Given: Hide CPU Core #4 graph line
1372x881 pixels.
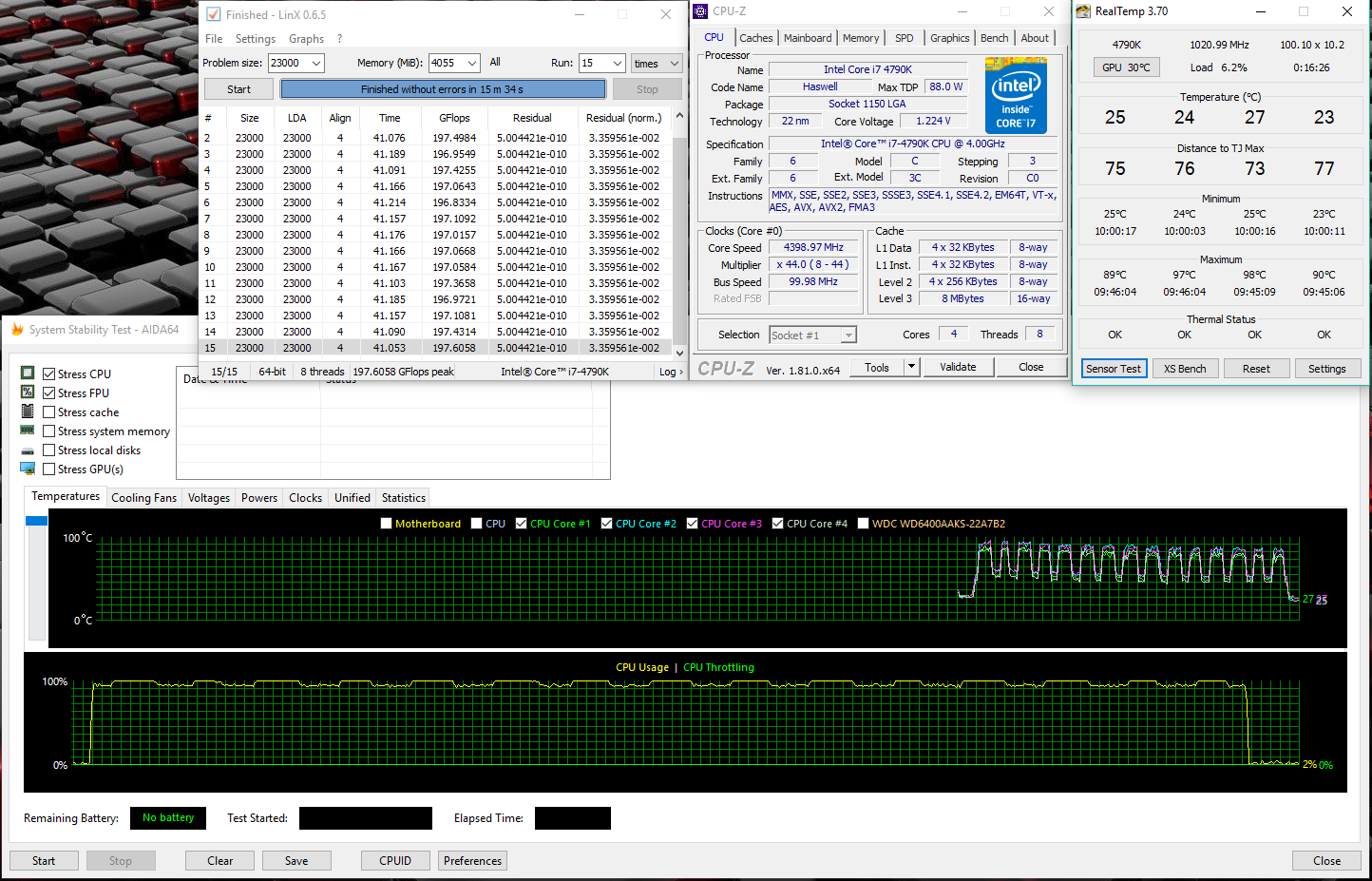Looking at the screenshot, I should (x=777, y=524).
